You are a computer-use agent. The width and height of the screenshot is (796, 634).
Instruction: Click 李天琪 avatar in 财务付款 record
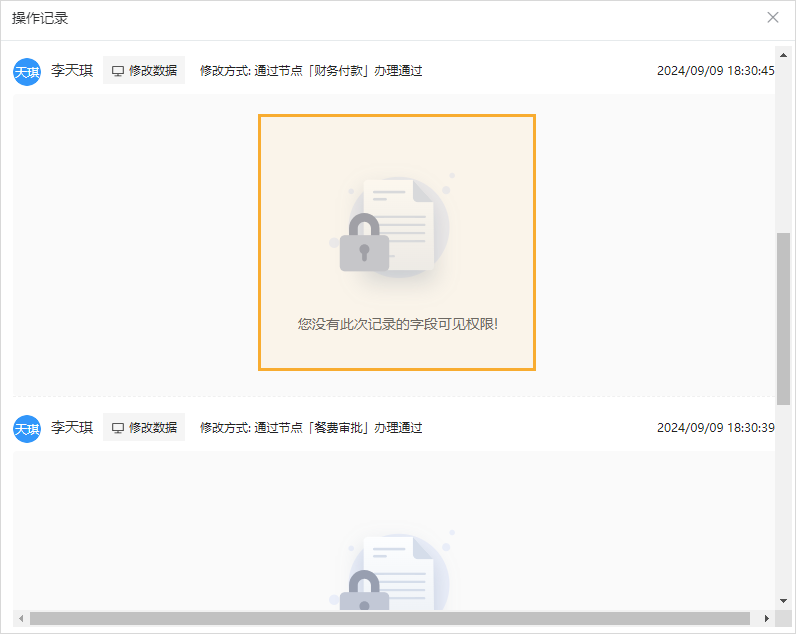[x=27, y=72]
